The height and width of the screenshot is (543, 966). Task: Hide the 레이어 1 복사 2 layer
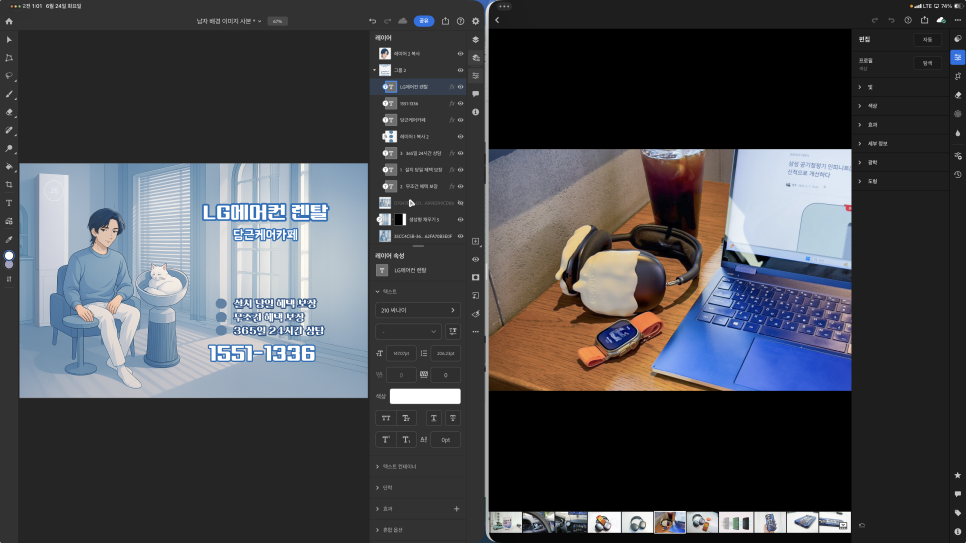tap(460, 137)
